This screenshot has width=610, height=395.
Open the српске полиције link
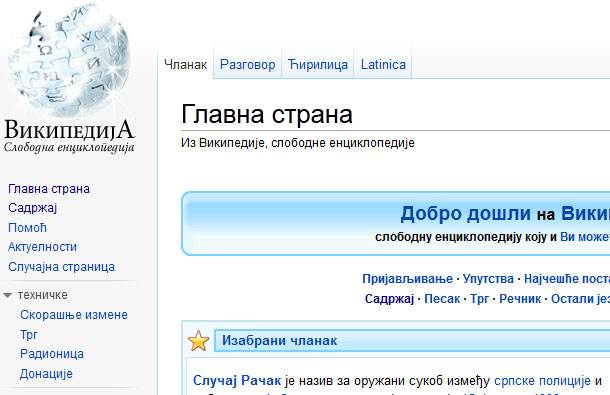point(542,381)
